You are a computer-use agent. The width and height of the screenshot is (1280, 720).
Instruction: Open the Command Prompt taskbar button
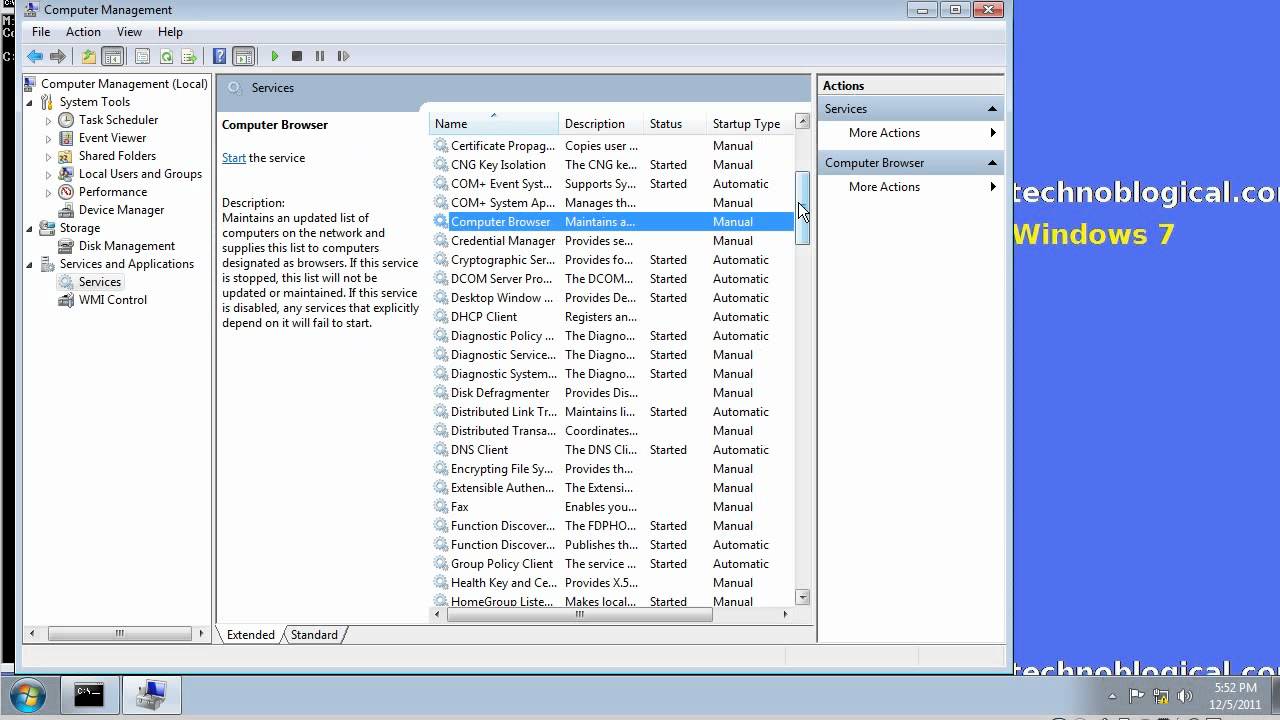[89, 695]
